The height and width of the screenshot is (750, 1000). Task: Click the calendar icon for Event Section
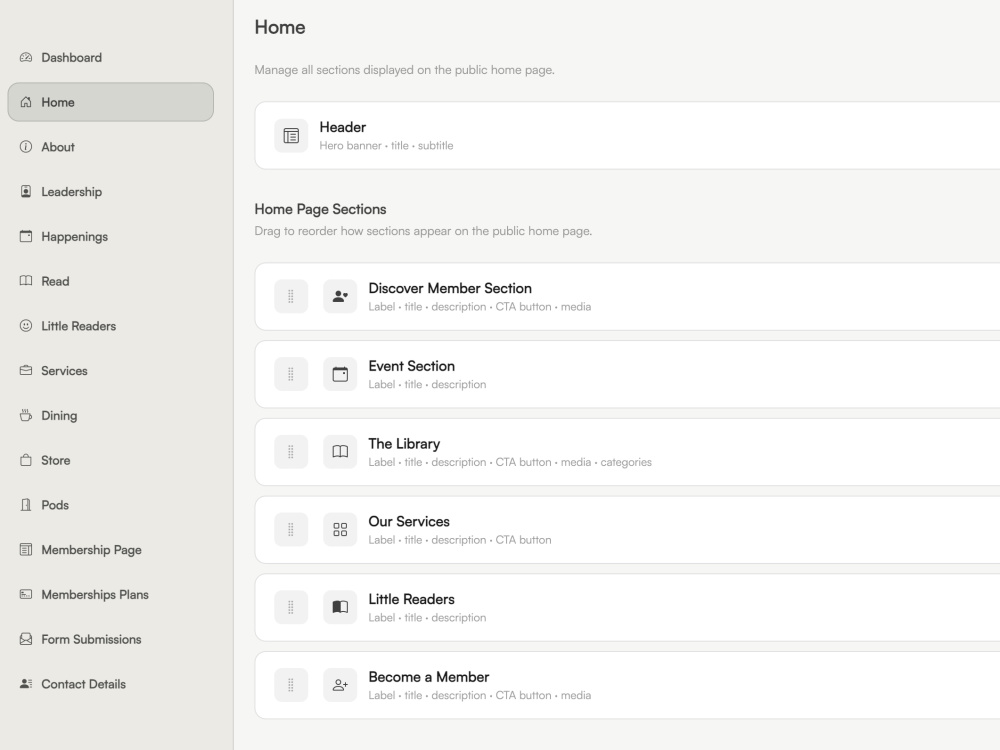click(x=340, y=374)
